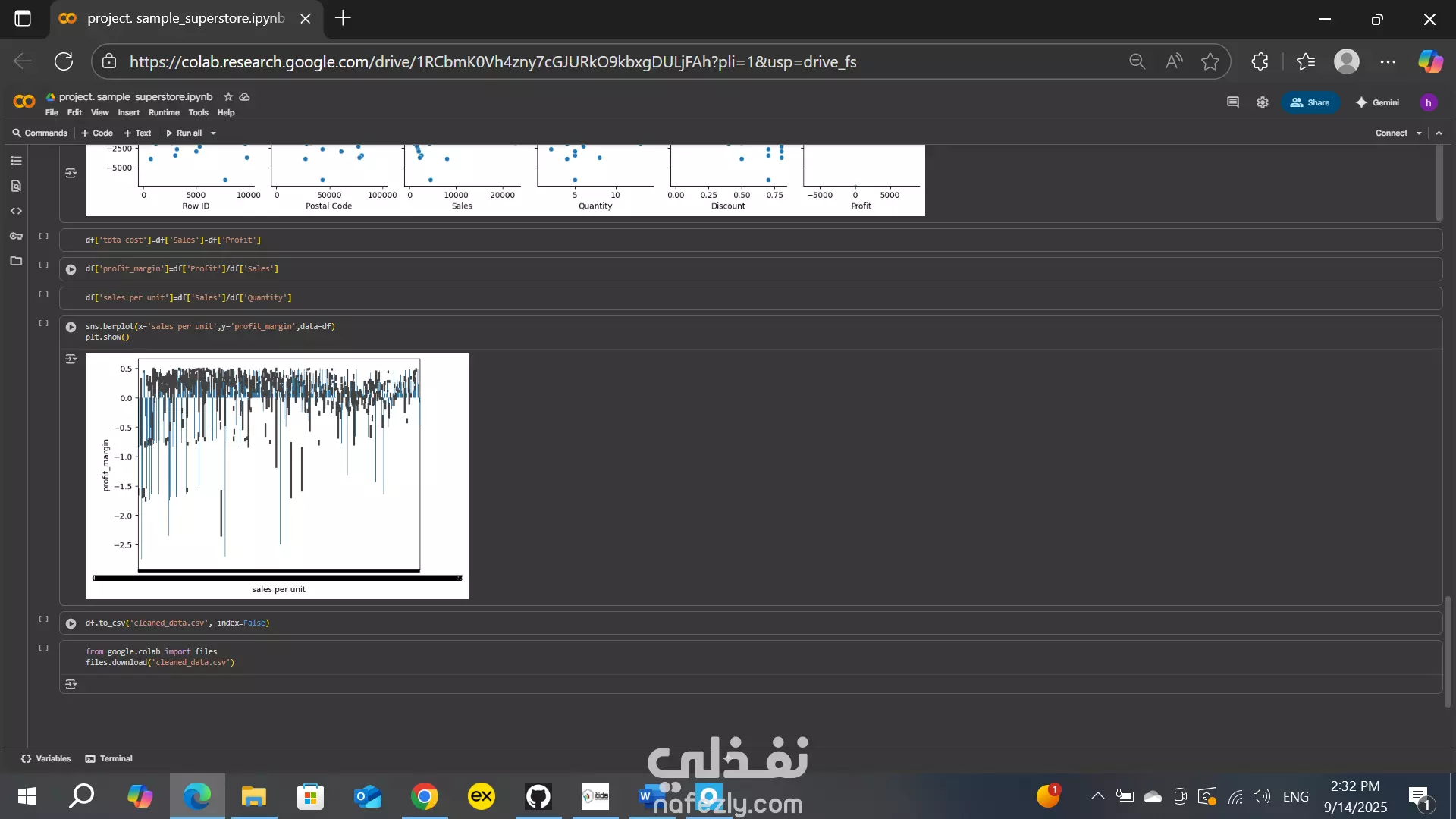The width and height of the screenshot is (1456, 819).
Task: Star the notebook title
Action: (228, 97)
